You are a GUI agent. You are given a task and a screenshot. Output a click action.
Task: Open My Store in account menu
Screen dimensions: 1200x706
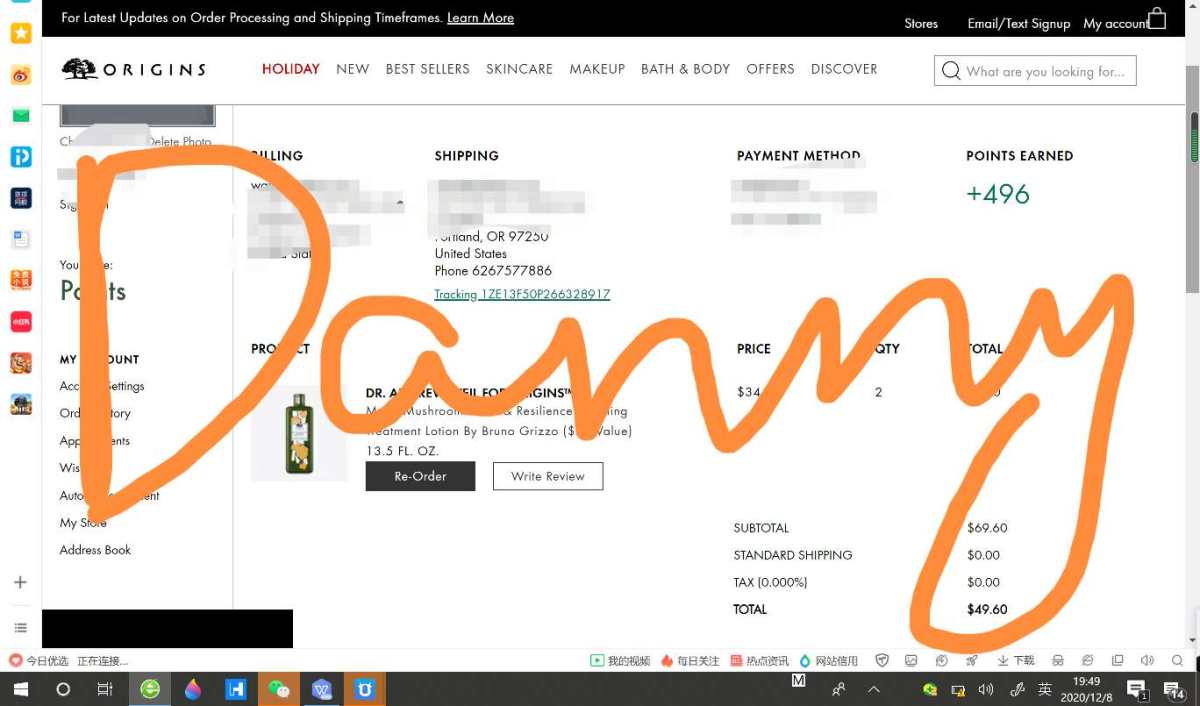pos(83,523)
